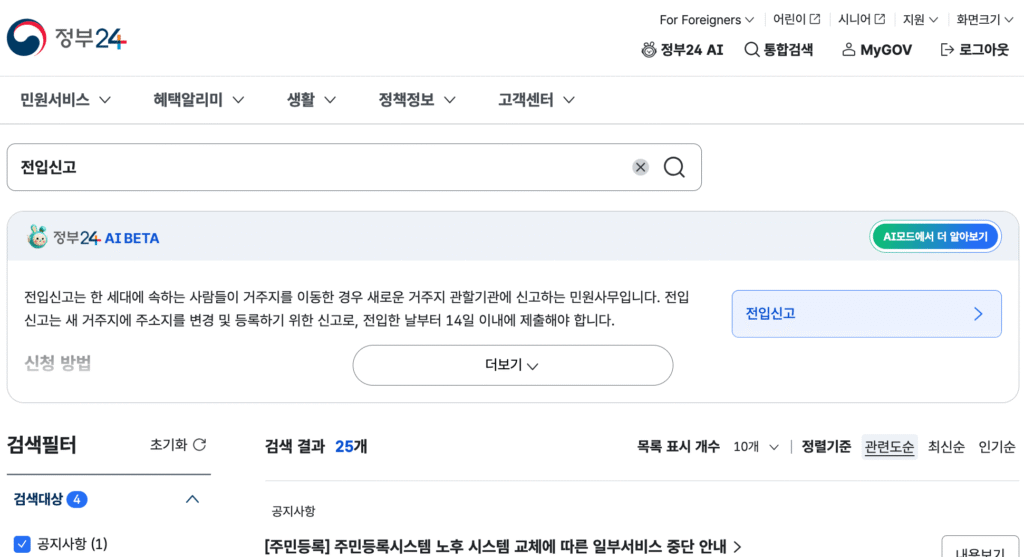Image resolution: width=1024 pixels, height=557 pixels.
Task: Expand the 화면크기 dropdown
Action: coord(985,20)
